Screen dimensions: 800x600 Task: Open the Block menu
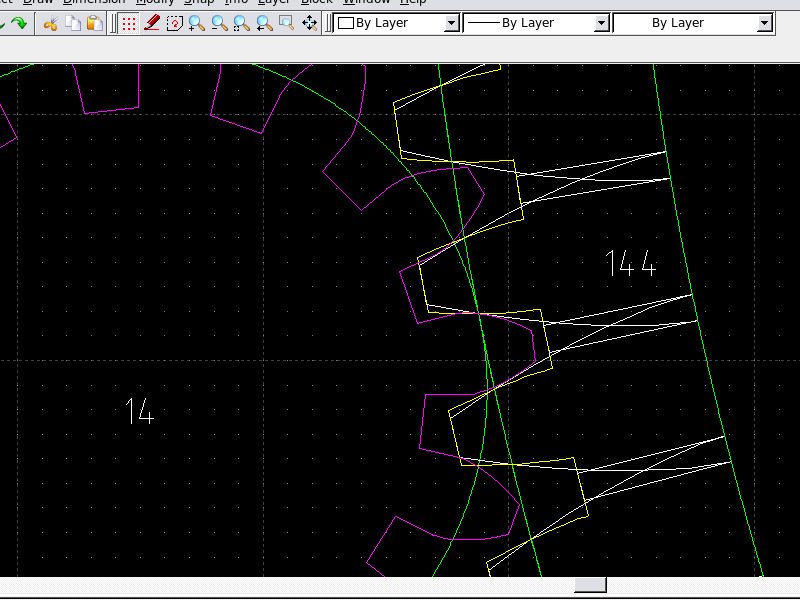(x=316, y=2)
